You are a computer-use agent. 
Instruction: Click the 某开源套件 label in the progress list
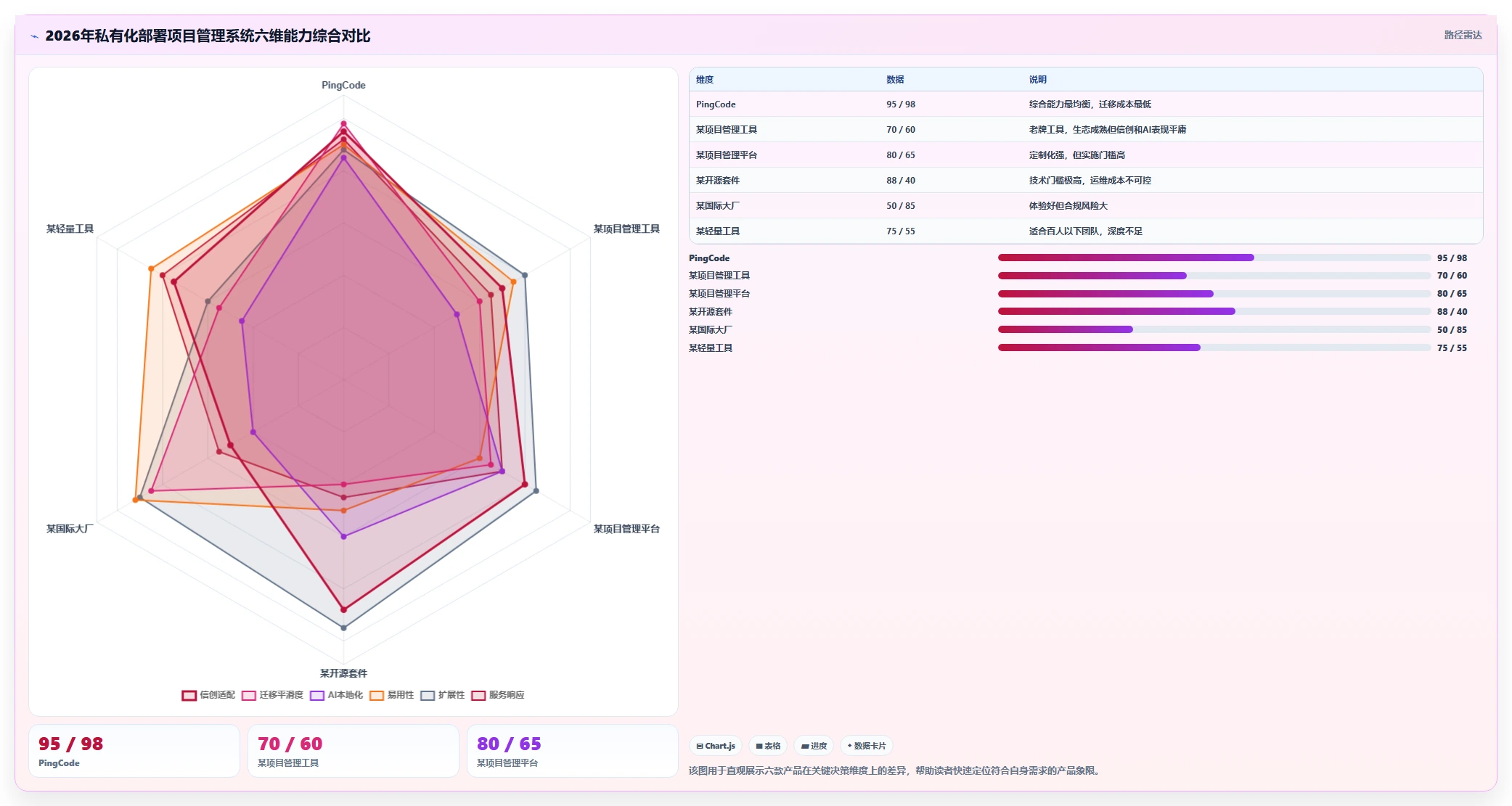[x=711, y=312]
